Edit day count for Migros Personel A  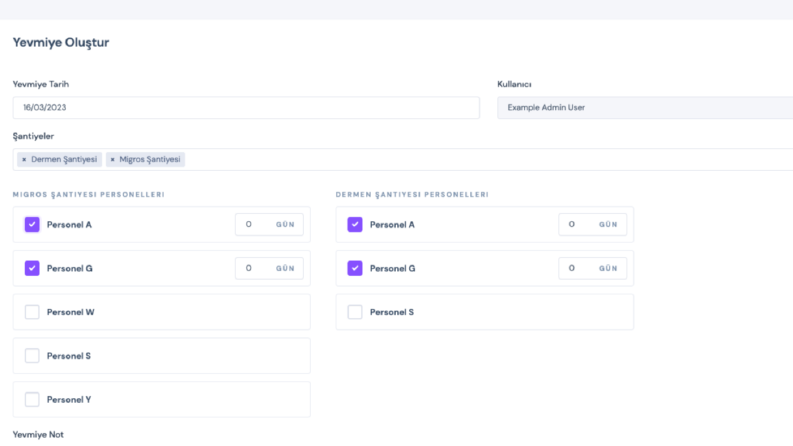click(x=269, y=225)
